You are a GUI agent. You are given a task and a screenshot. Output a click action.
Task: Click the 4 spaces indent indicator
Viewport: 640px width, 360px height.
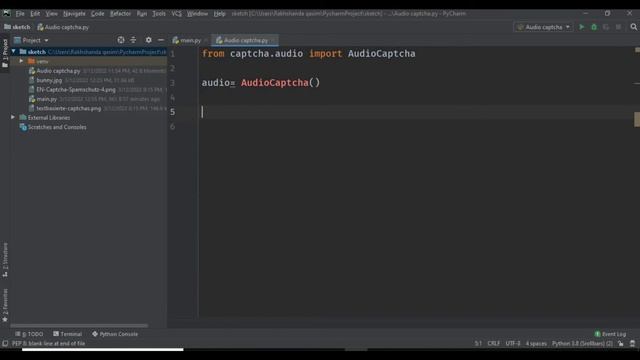(x=536, y=343)
